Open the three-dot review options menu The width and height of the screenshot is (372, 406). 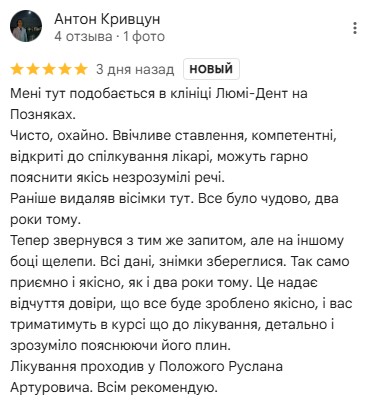tap(355, 28)
